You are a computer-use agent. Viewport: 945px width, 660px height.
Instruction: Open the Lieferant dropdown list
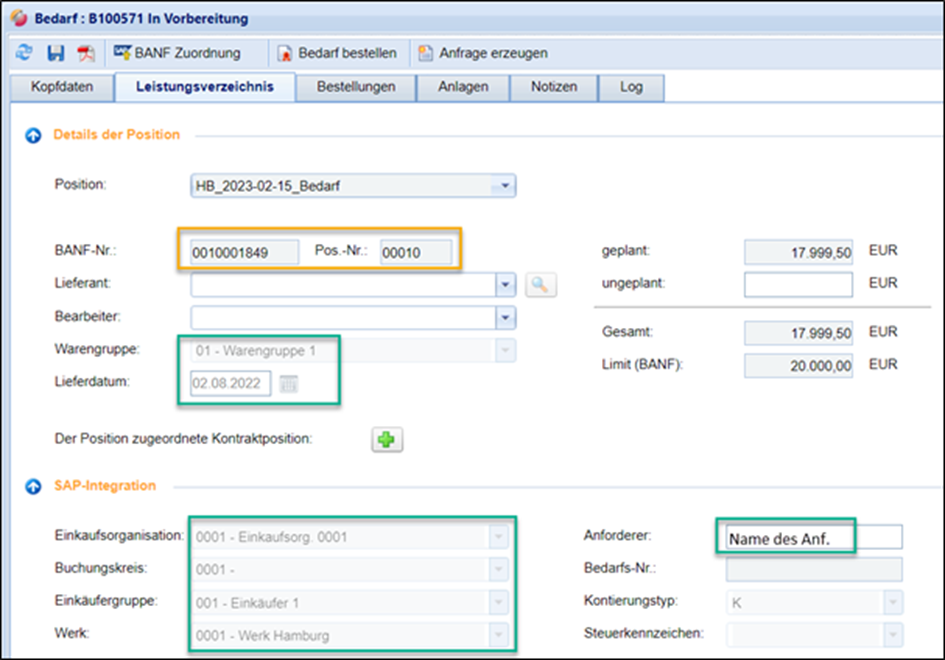click(x=505, y=285)
